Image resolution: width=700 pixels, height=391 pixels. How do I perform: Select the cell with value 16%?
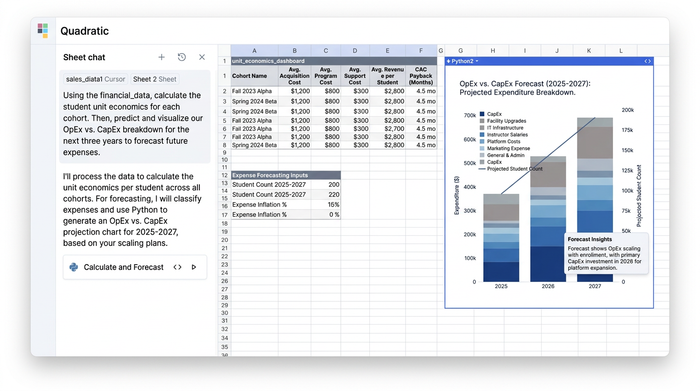tap(326, 204)
